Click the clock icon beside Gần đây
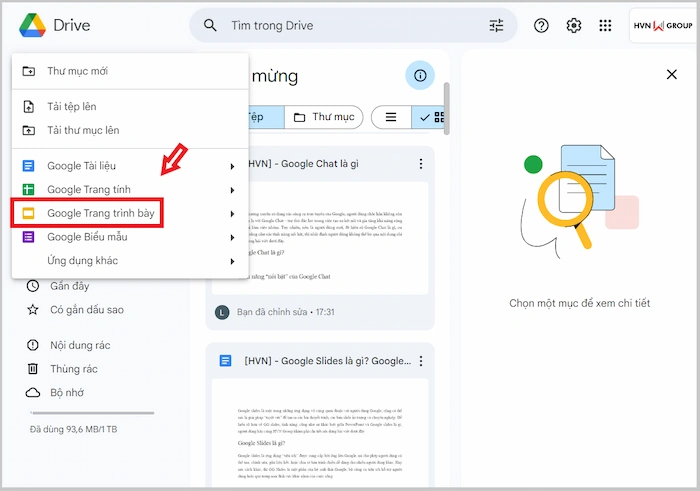 coord(33,286)
